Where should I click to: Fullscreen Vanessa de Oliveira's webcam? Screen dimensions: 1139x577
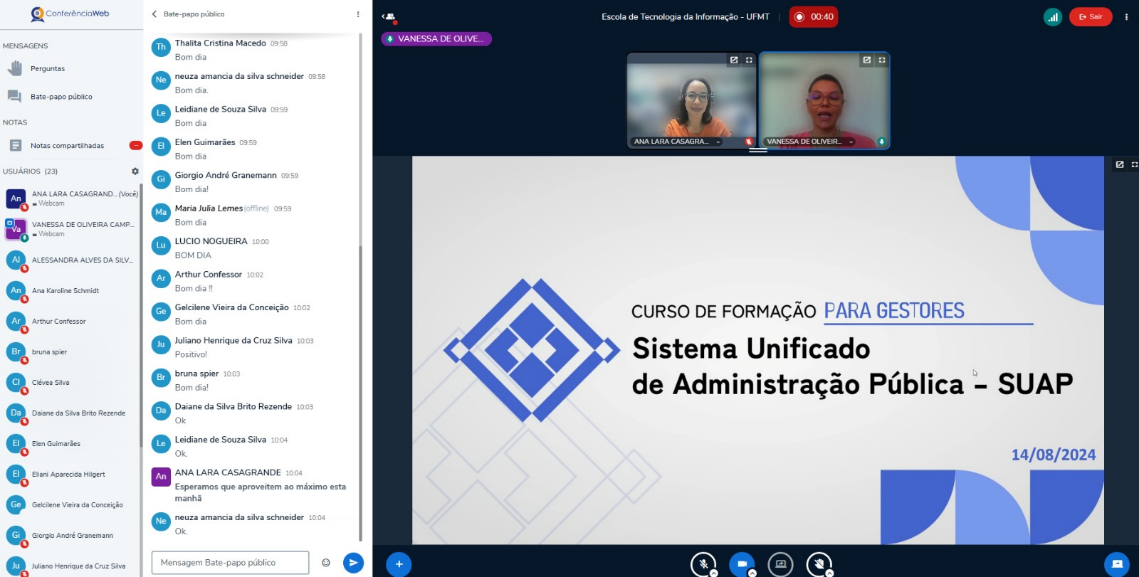click(x=882, y=60)
